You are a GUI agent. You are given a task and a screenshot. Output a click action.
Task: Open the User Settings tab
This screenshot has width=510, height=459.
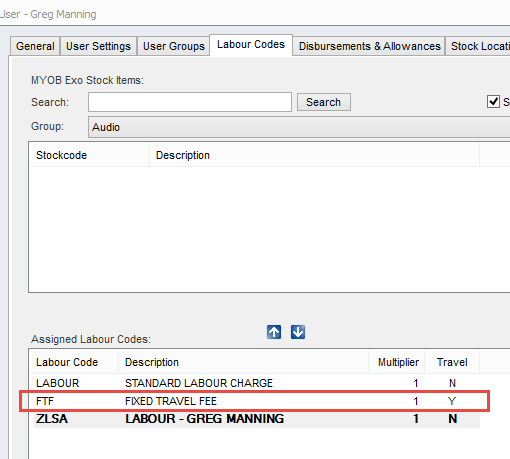point(98,46)
